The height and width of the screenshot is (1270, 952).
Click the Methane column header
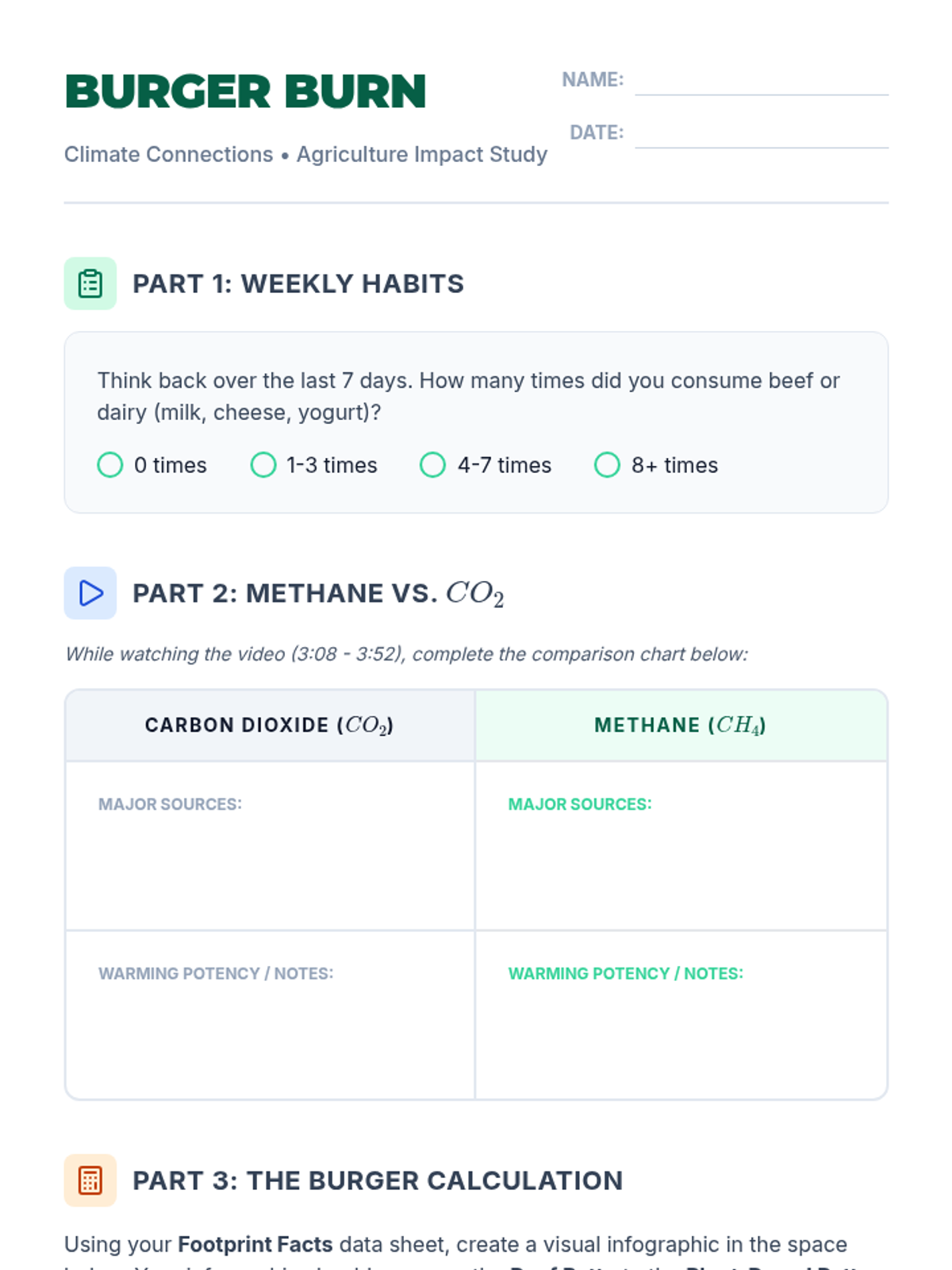pos(681,725)
